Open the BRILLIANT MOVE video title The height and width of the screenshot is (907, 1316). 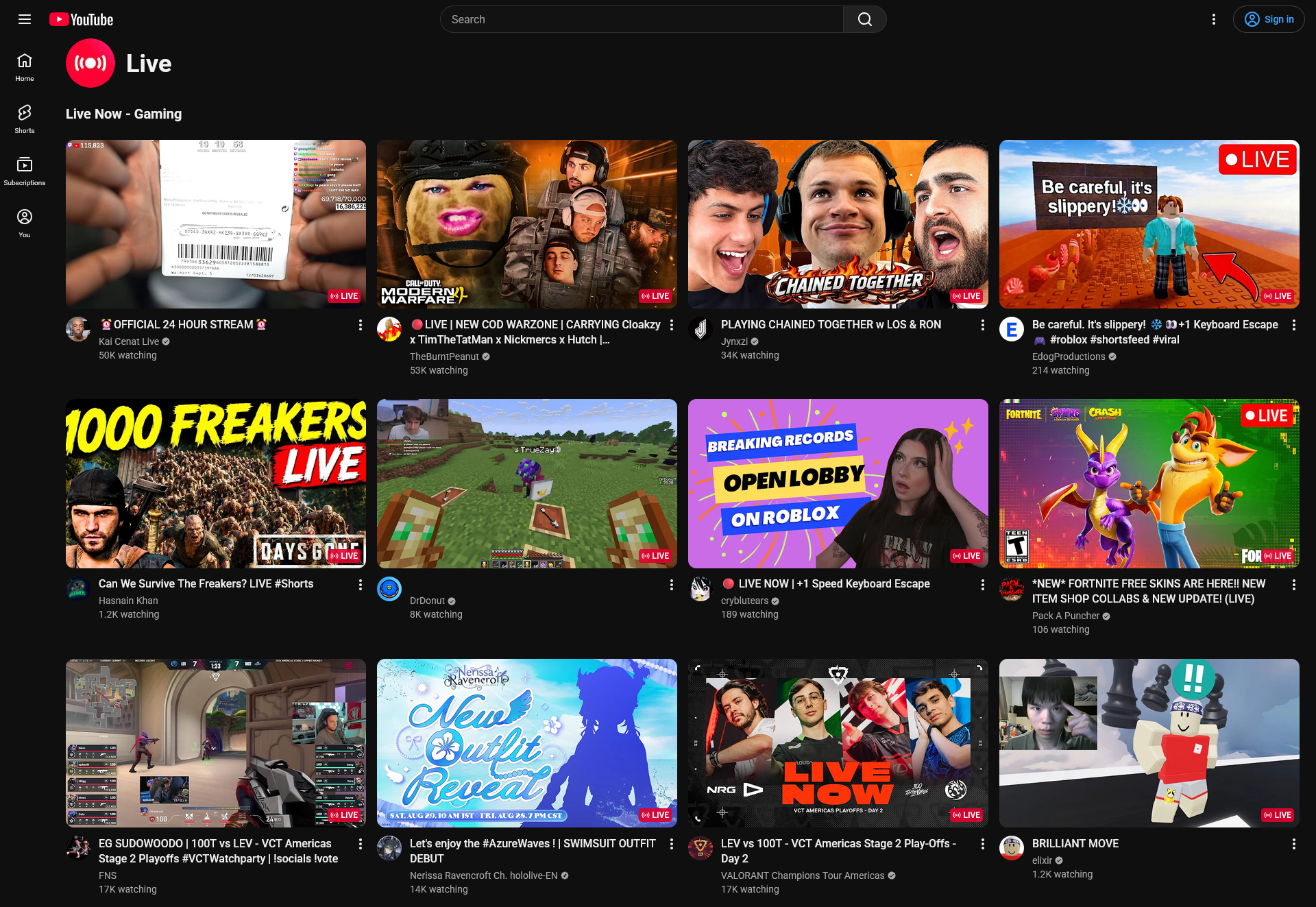coord(1075,843)
